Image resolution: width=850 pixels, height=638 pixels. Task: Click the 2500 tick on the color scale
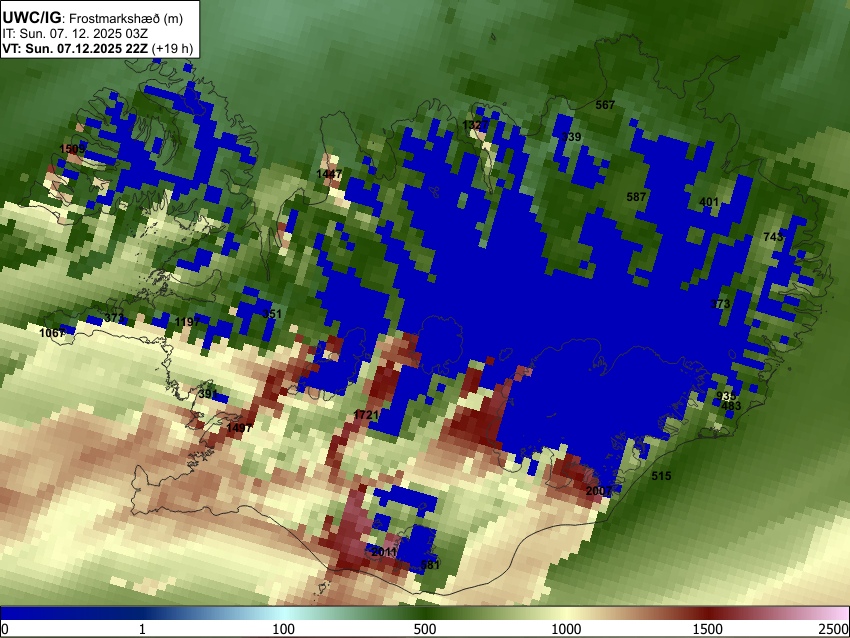(834, 629)
